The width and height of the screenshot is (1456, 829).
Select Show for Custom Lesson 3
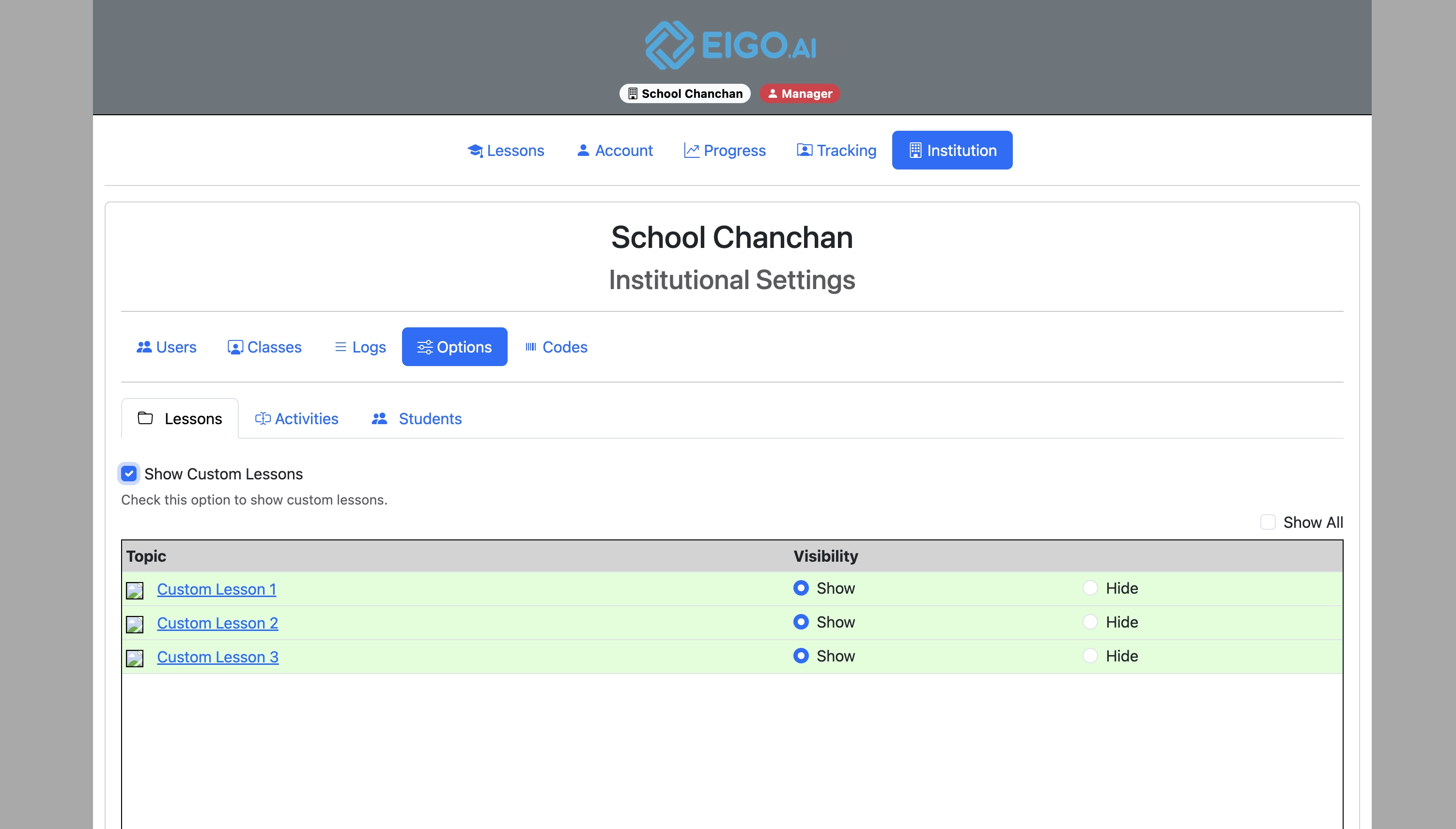801,655
